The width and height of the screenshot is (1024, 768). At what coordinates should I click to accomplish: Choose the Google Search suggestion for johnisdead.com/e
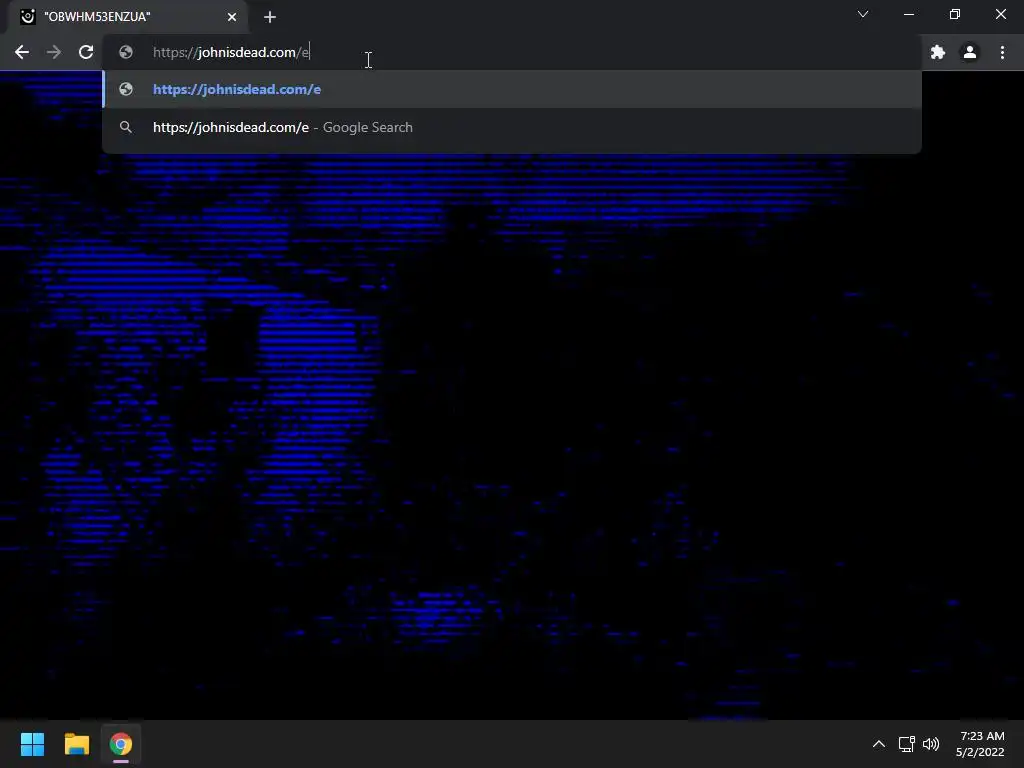[512, 127]
